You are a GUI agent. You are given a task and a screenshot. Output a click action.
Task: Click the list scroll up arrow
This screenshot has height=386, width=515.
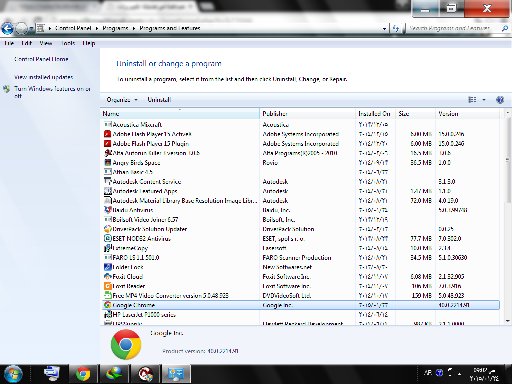(x=508, y=113)
